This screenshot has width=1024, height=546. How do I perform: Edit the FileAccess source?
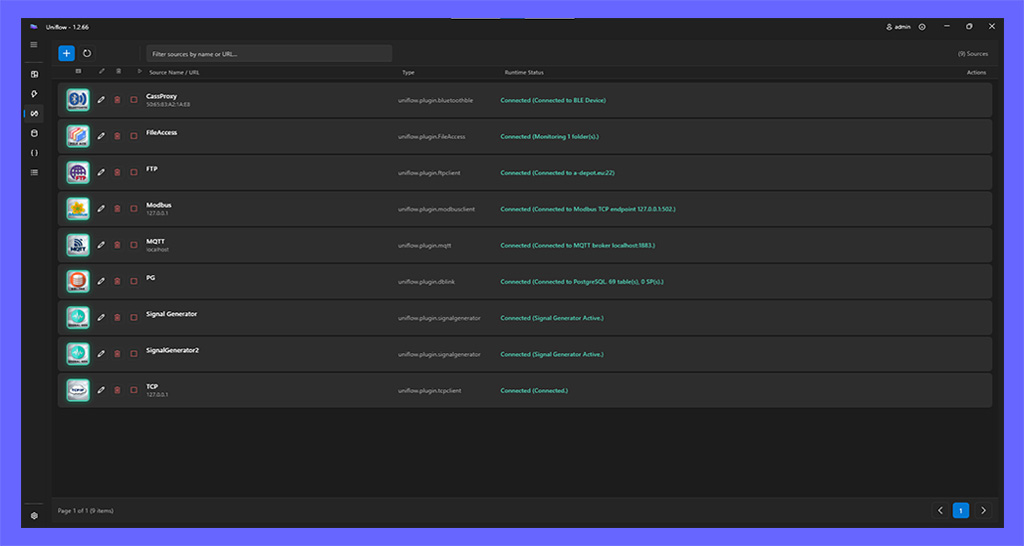pyautogui.click(x=101, y=136)
